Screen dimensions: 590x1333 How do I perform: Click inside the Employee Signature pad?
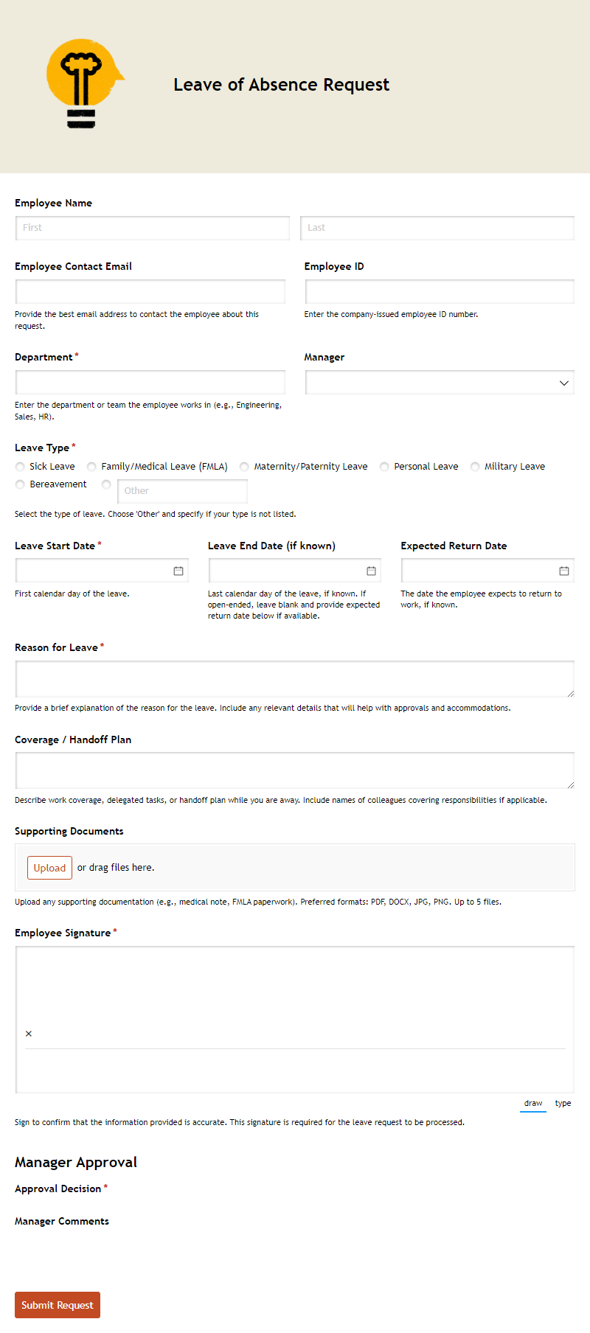tap(295, 1019)
